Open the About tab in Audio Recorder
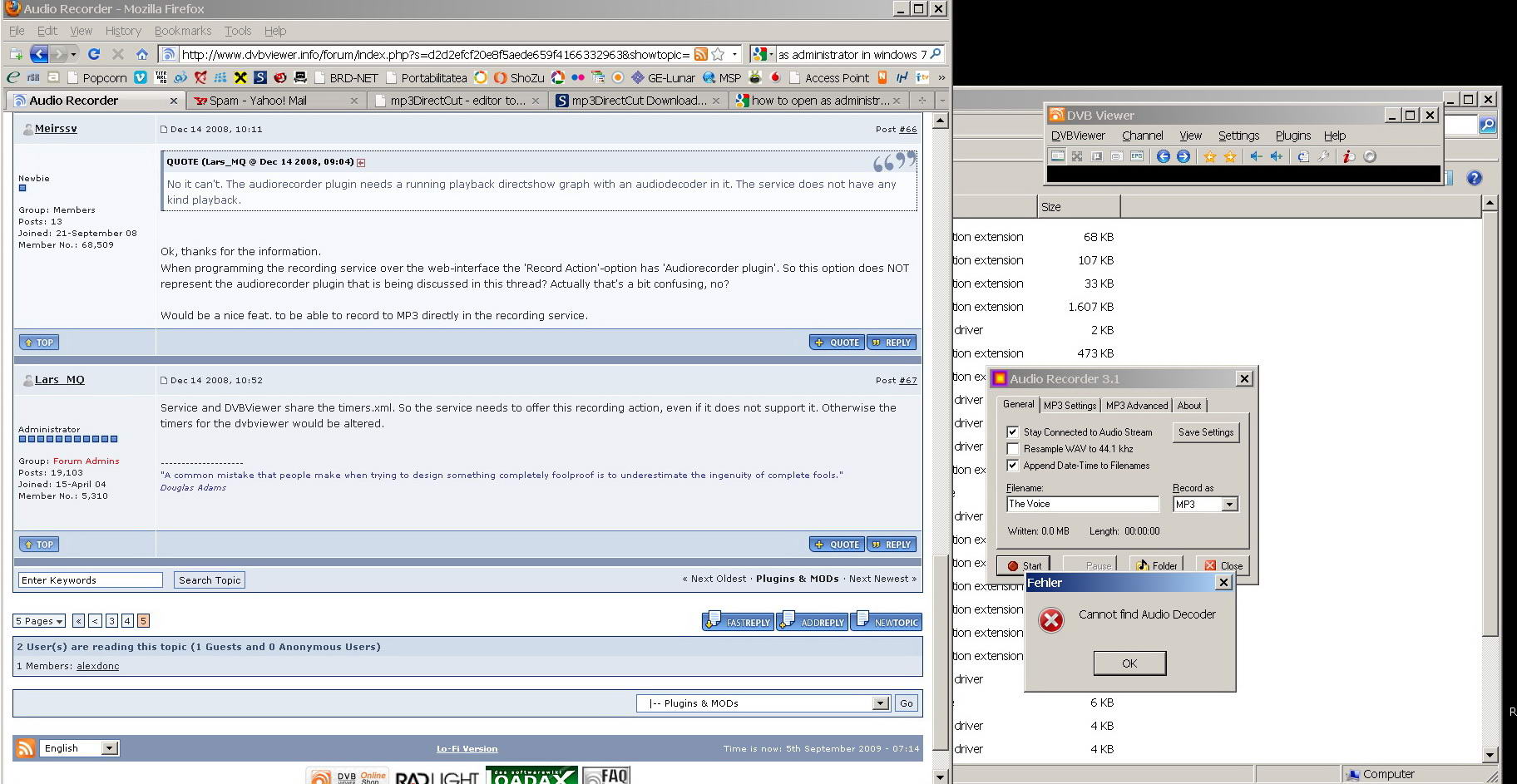The width and height of the screenshot is (1517, 784). [x=1188, y=406]
